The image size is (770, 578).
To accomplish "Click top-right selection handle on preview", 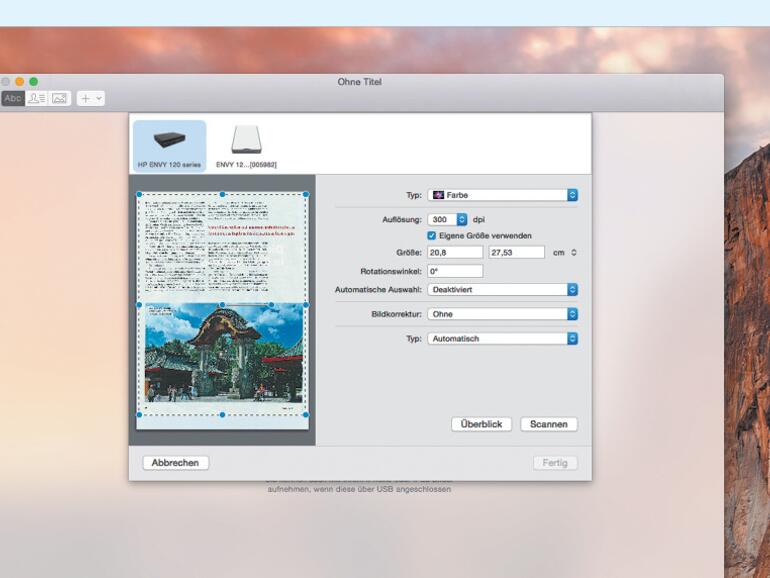I will pos(306,194).
